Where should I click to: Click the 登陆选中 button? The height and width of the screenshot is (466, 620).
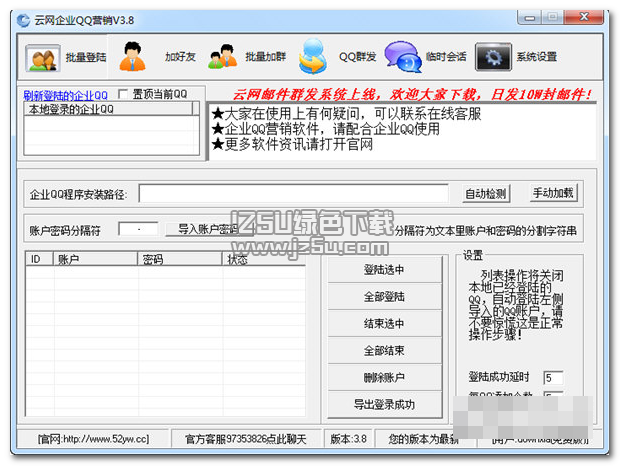point(384,270)
